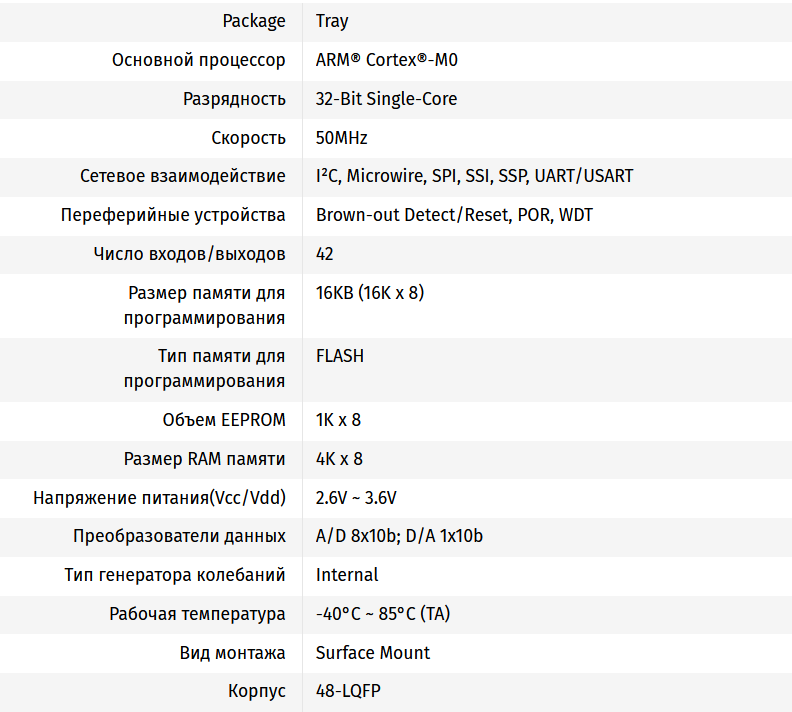Viewport: 792px width, 712px height.
Task: Select the FLASH memory type value
Action: point(340,356)
